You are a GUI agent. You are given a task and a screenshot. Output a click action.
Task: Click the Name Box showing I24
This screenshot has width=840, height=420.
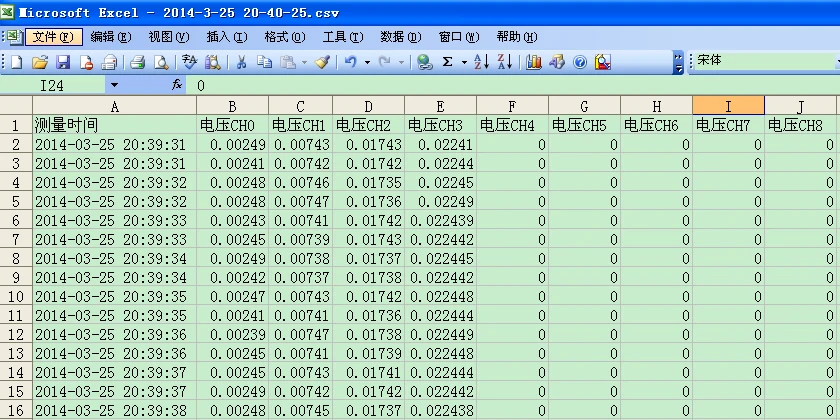click(52, 85)
